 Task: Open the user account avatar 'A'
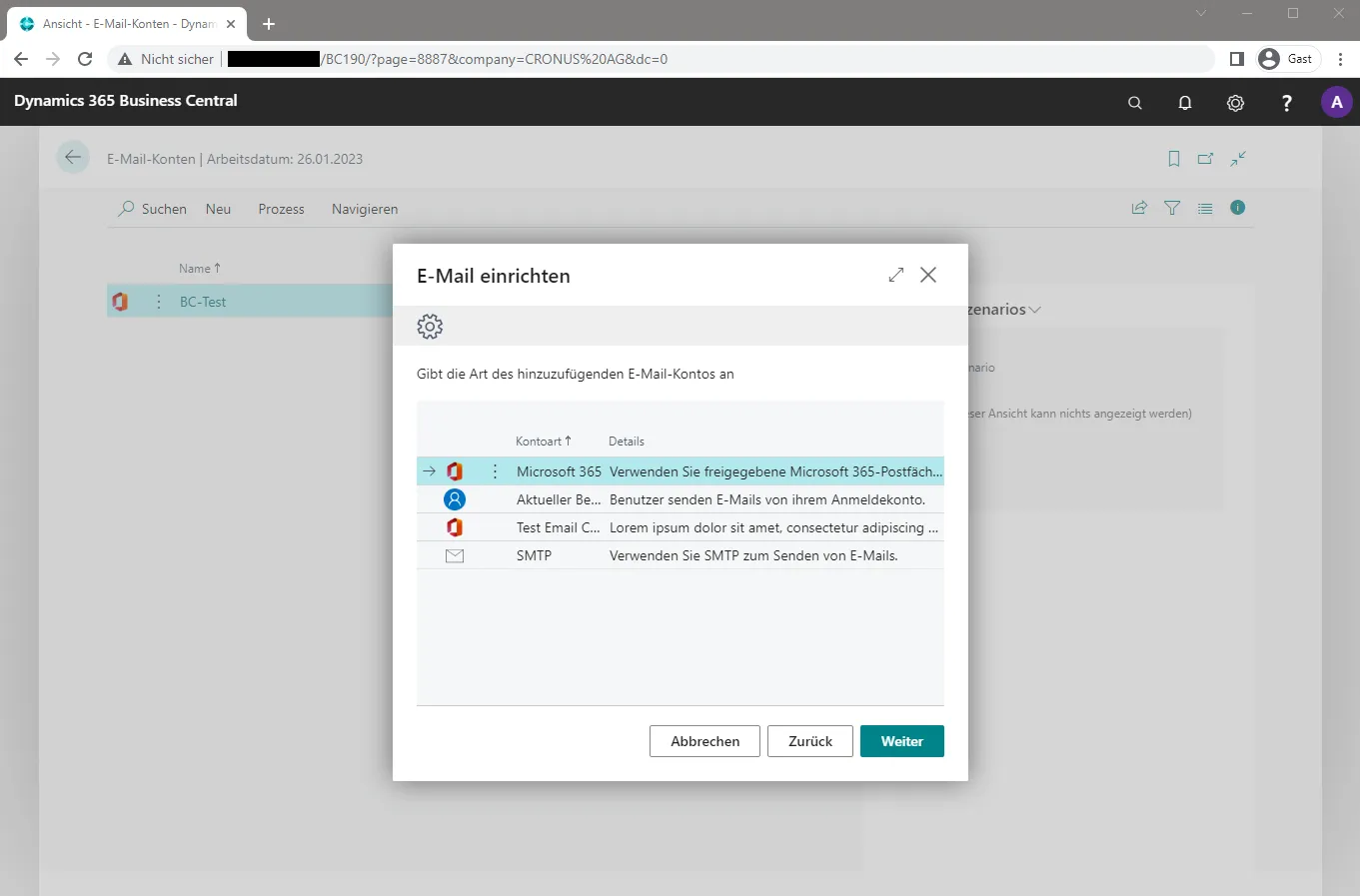coord(1337,102)
